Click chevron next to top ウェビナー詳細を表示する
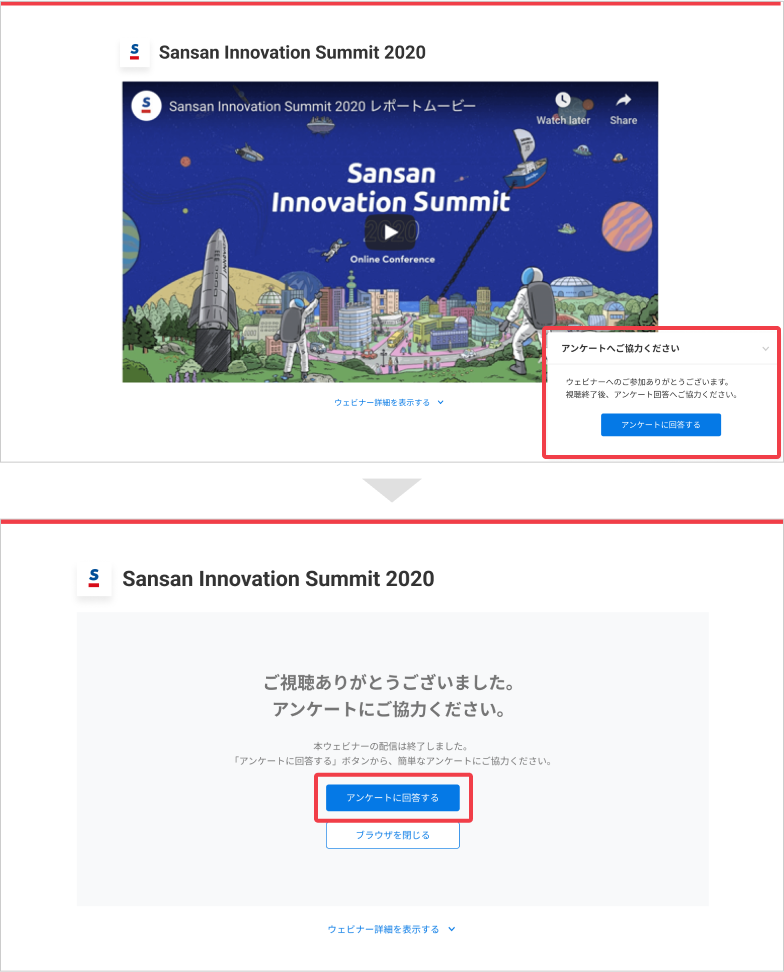This screenshot has height=972, width=784. [441, 402]
